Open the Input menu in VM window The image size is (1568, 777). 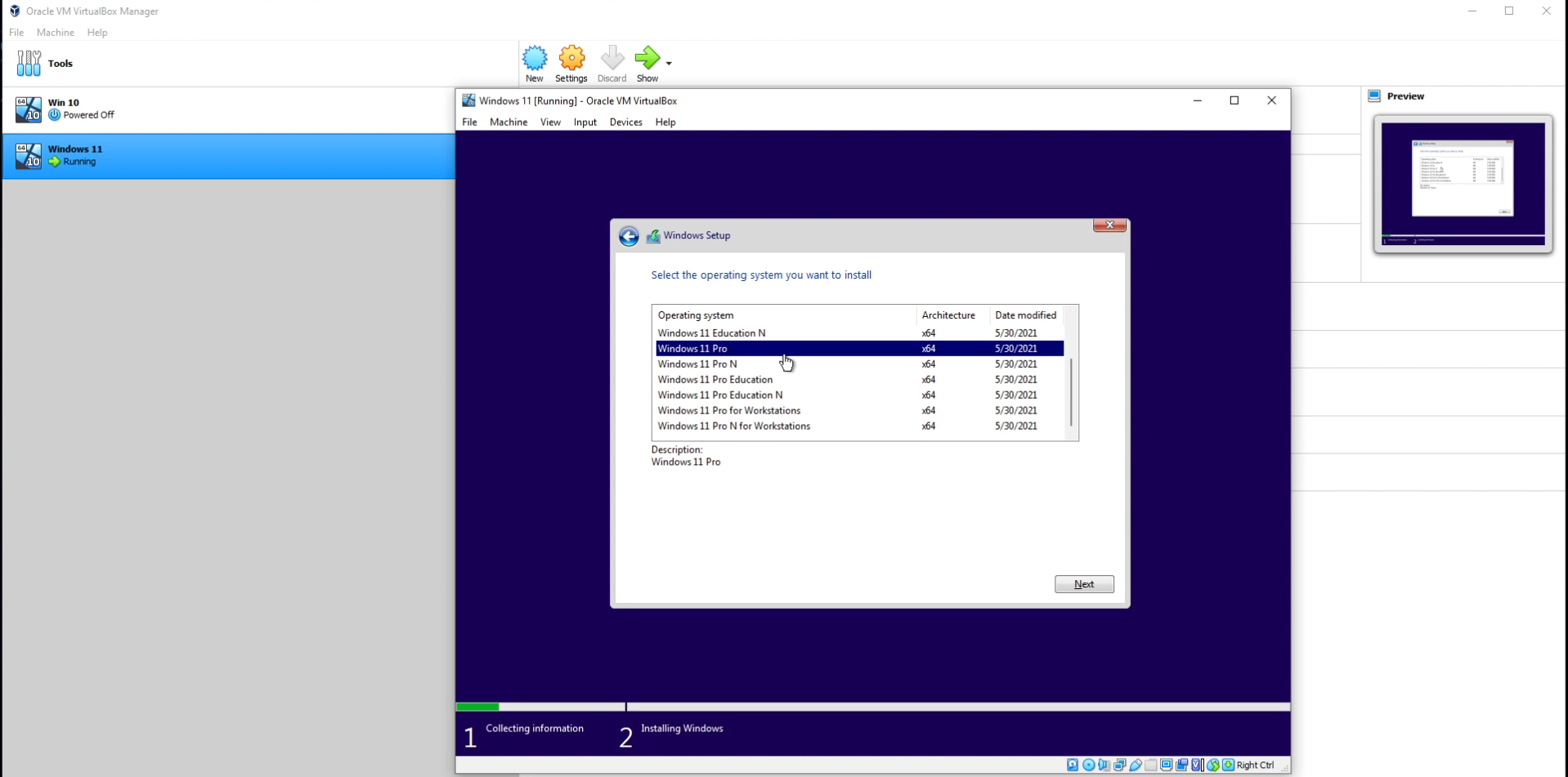585,122
